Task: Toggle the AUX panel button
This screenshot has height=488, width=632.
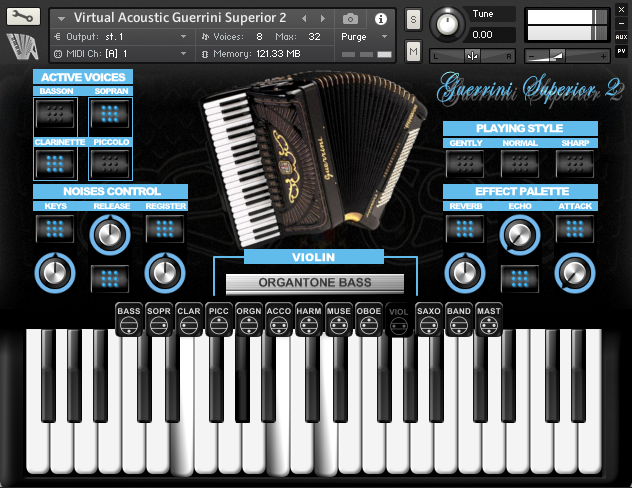Action: tap(621, 37)
